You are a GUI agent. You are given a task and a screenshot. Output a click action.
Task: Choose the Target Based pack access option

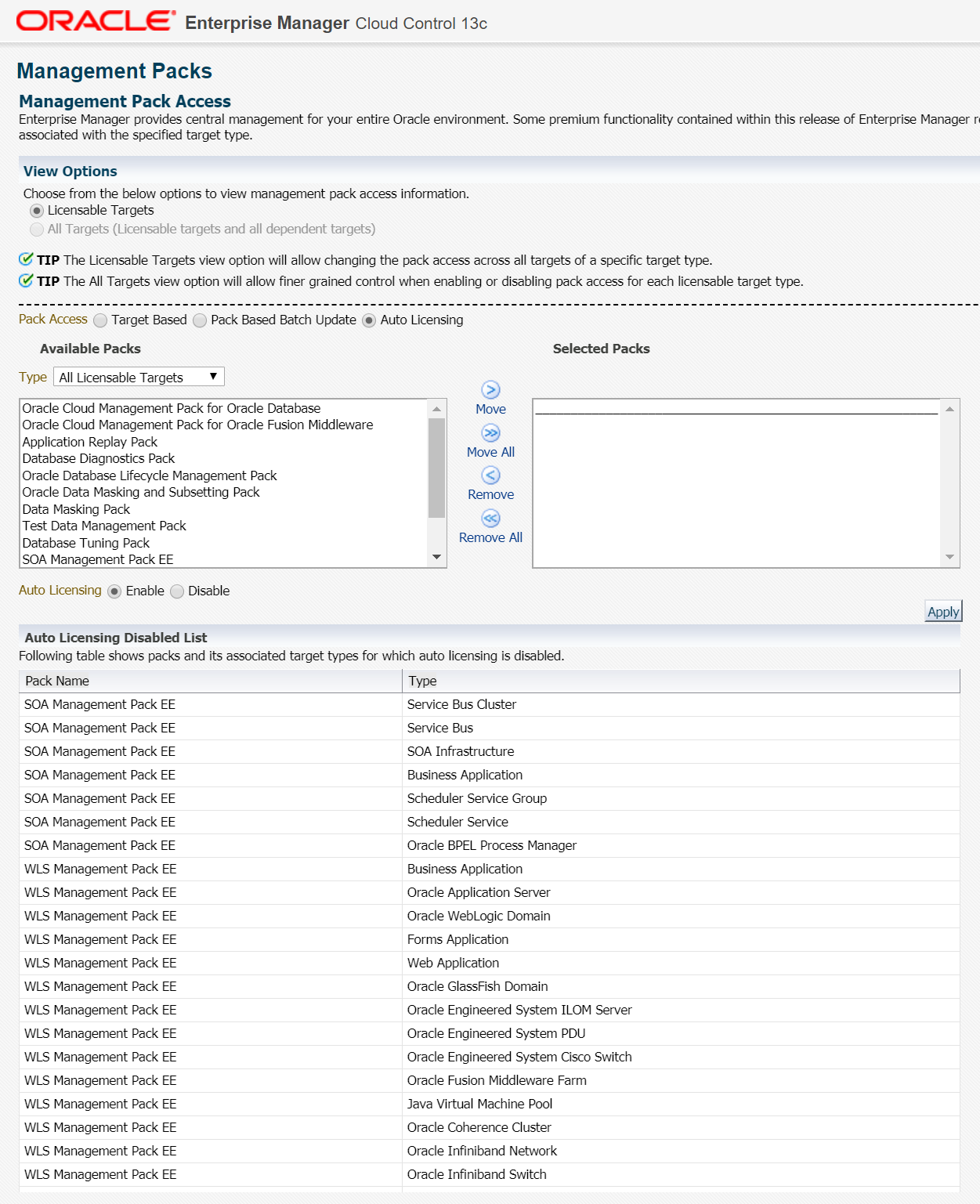coord(100,320)
